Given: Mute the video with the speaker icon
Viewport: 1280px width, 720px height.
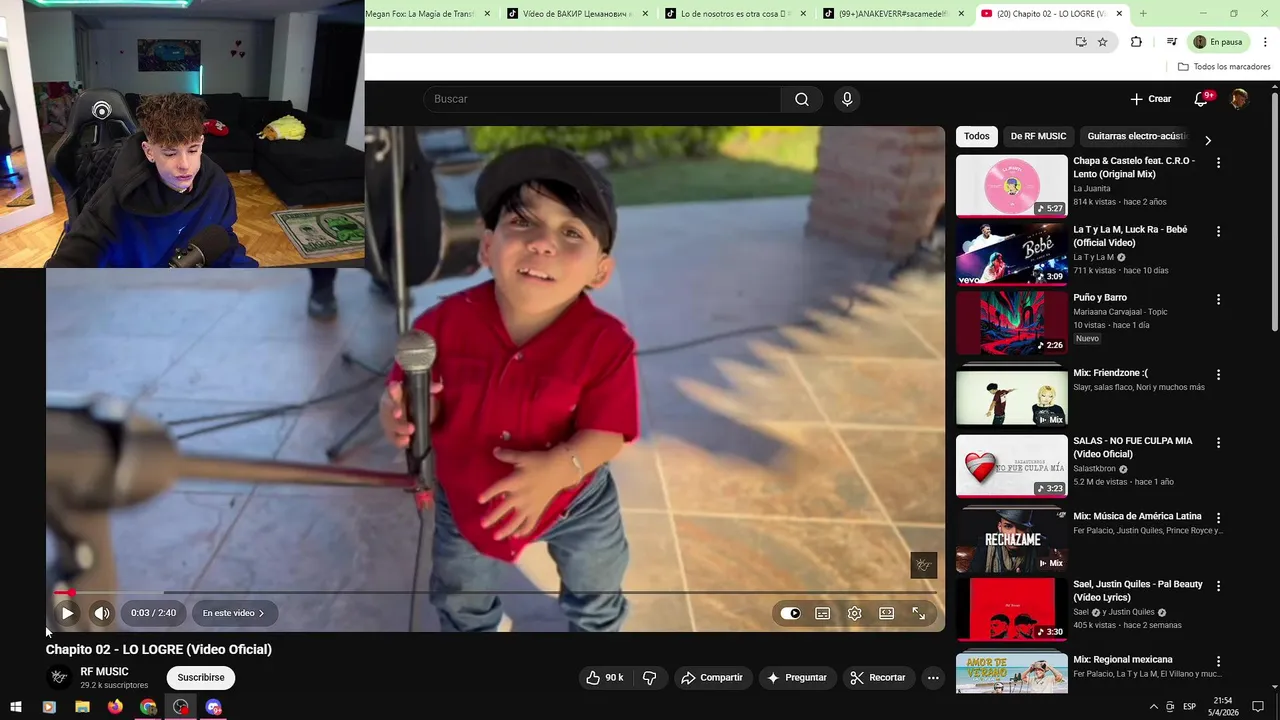Looking at the screenshot, I should coord(102,613).
